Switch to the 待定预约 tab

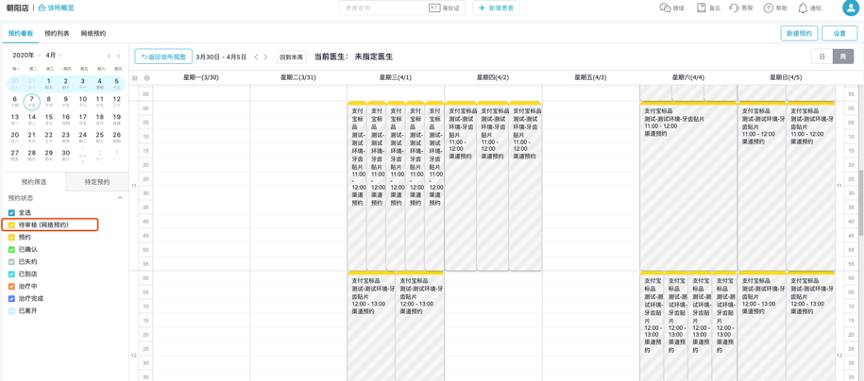(x=97, y=181)
